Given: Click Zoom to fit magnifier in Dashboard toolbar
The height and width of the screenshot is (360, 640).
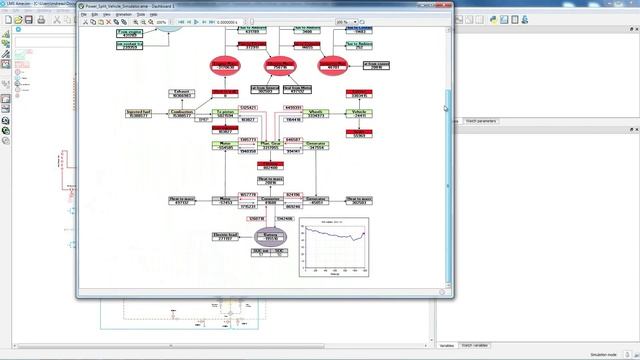Looking at the screenshot, I should (x=151, y=22).
